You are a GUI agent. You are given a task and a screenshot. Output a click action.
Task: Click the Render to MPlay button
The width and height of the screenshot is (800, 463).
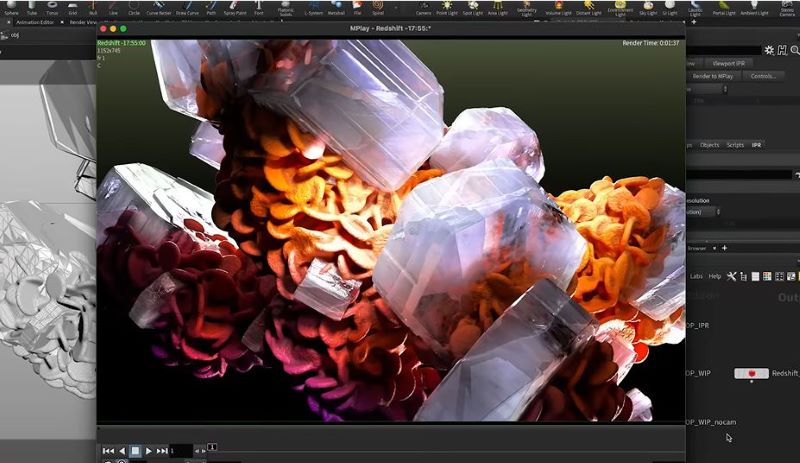(712, 76)
